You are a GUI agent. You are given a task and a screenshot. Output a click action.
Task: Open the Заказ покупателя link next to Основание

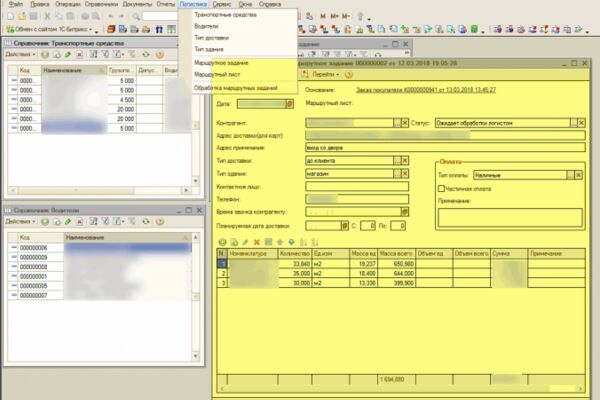(x=426, y=90)
